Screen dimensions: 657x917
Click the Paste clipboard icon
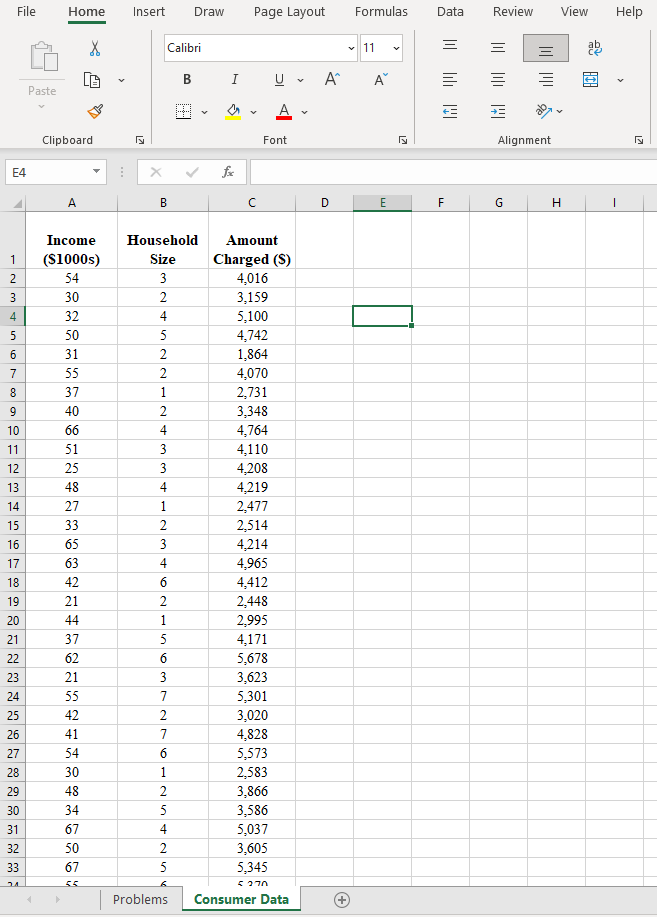coord(44,57)
